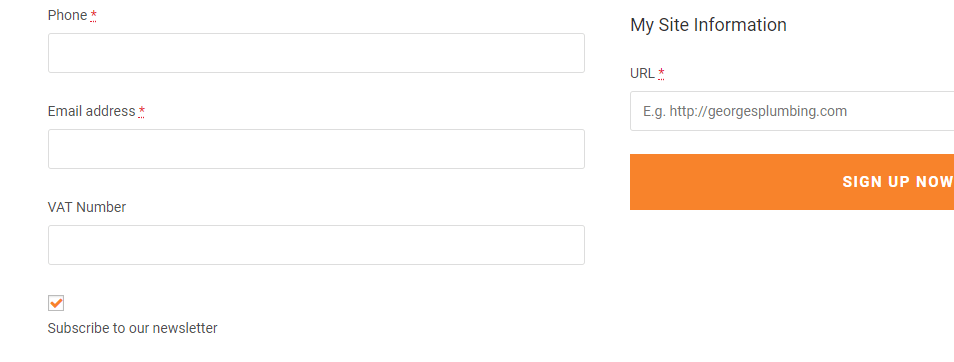Image resolution: width=954 pixels, height=362 pixels.
Task: Click the red required asterisk after URL
Action: 661,73
